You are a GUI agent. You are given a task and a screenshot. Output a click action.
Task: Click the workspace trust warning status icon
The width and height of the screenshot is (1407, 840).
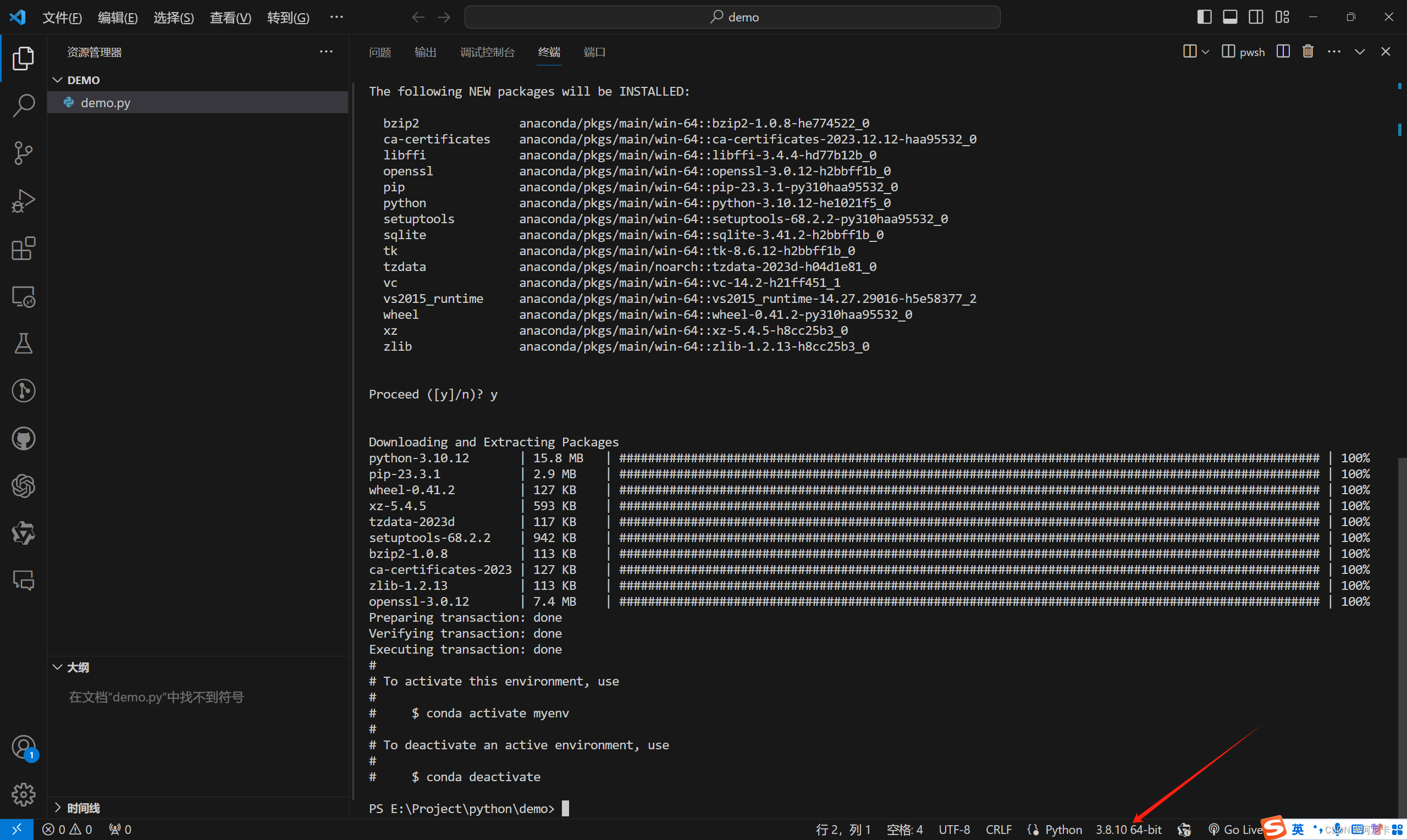click(x=1184, y=829)
